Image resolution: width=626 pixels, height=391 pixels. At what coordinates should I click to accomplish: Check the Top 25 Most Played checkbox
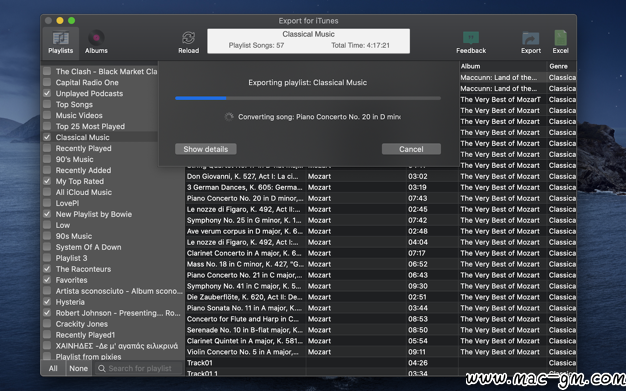pos(47,126)
